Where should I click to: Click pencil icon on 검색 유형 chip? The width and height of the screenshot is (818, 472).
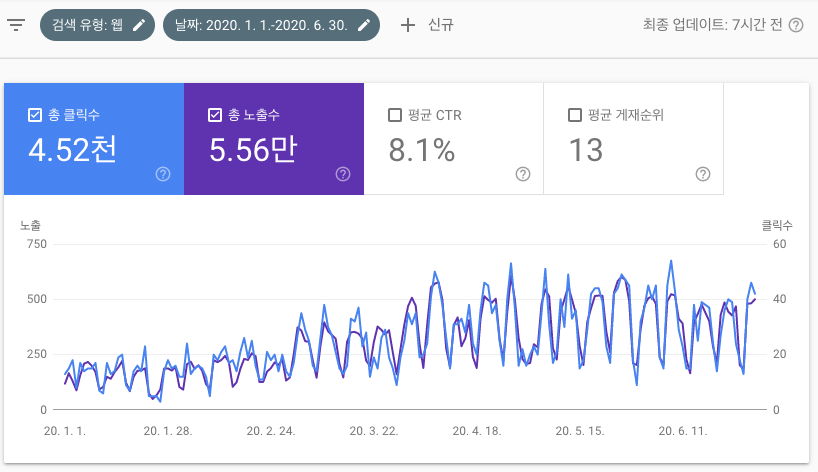139,25
